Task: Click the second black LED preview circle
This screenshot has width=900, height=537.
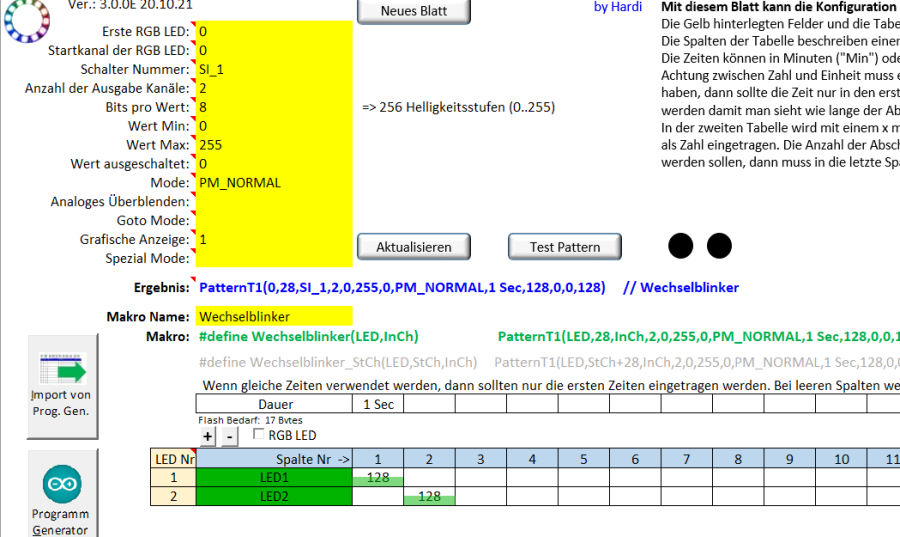Action: (x=719, y=246)
